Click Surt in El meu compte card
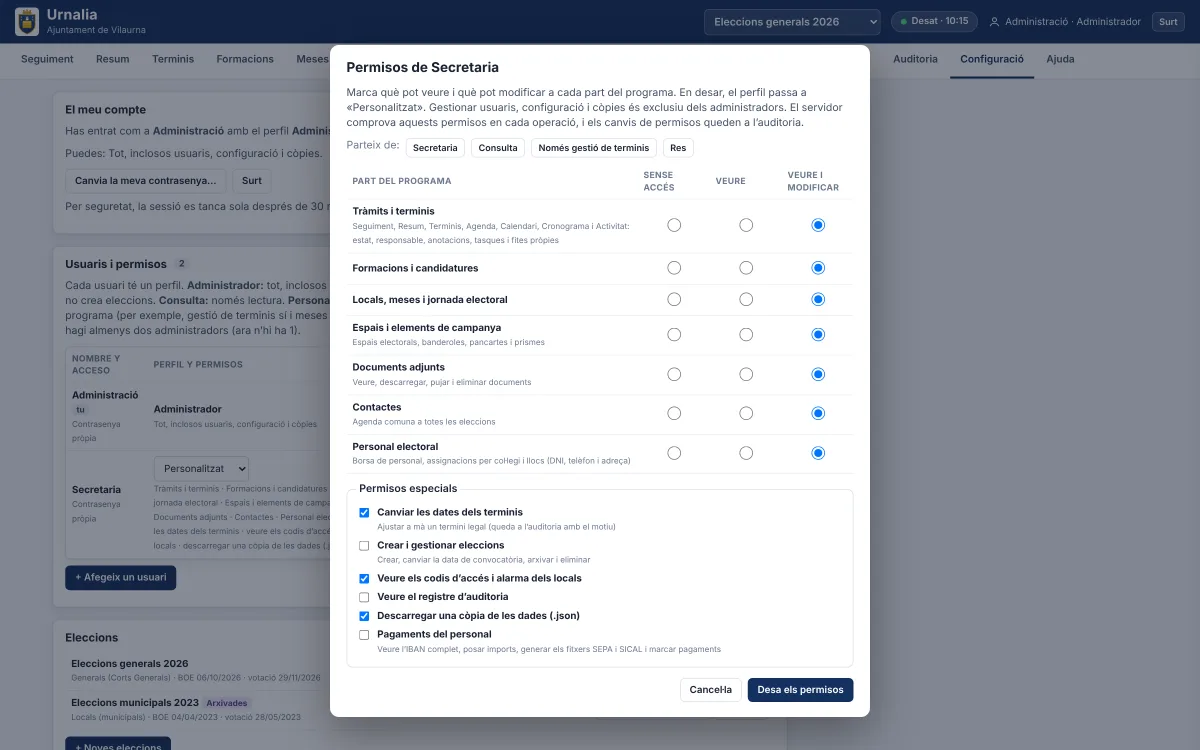This screenshot has width=1200, height=750. pyautogui.click(x=252, y=181)
